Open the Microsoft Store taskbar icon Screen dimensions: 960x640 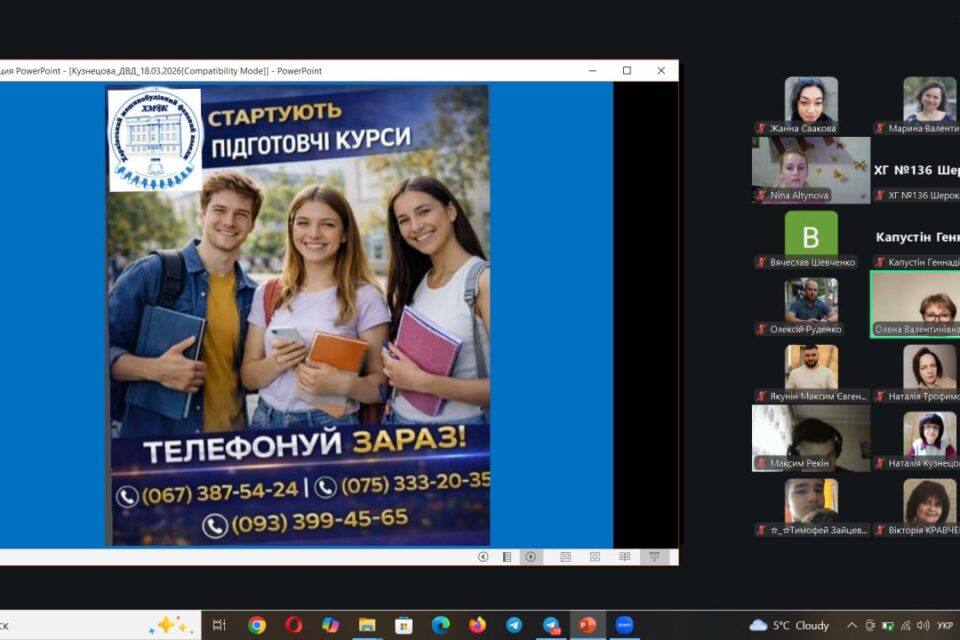[404, 625]
